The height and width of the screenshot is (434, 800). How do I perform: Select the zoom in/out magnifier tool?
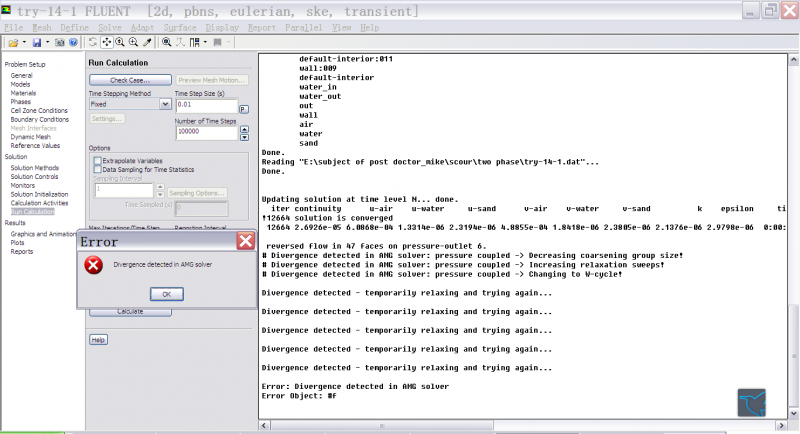[120, 42]
